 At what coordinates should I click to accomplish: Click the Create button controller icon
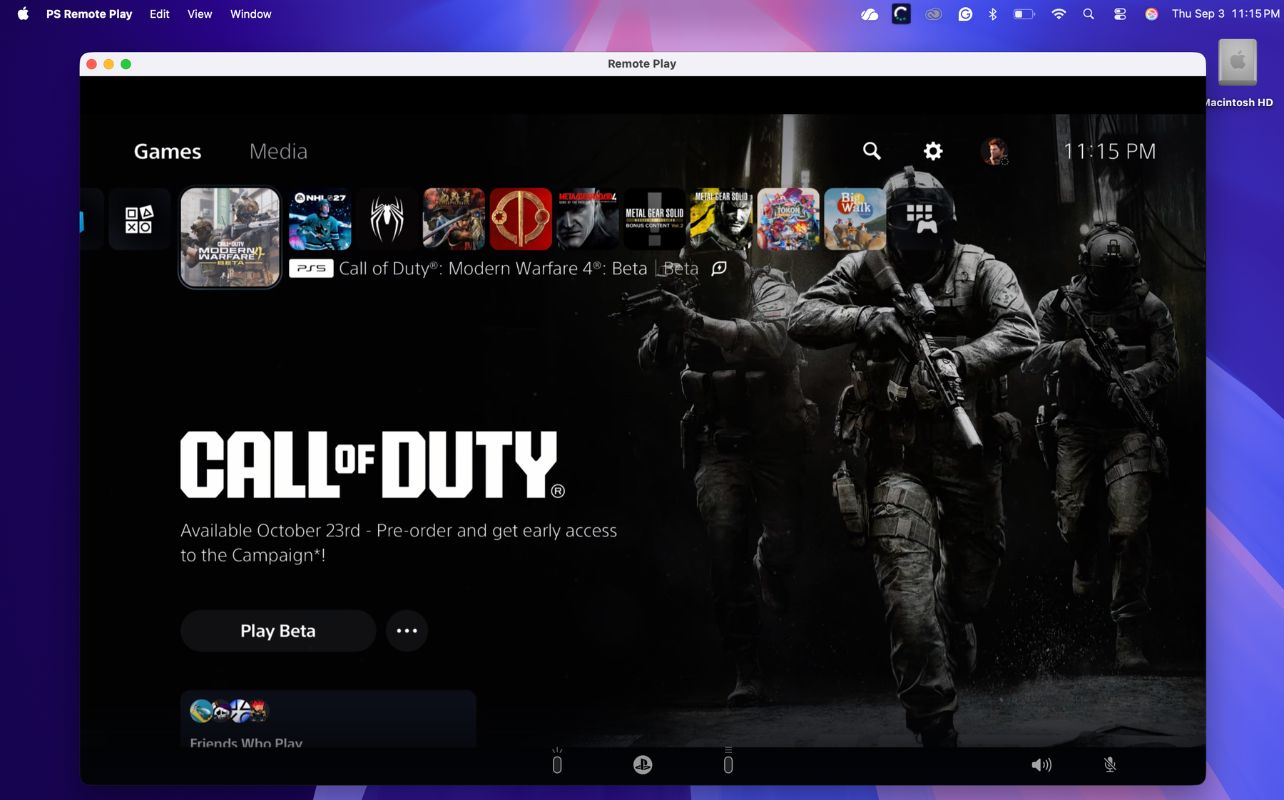557,762
